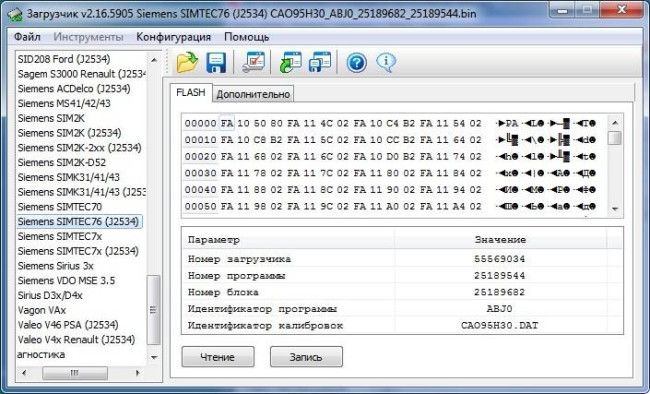The height and width of the screenshot is (394, 650).
Task: Open the settings checklist tool icon
Action: (x=253, y=63)
